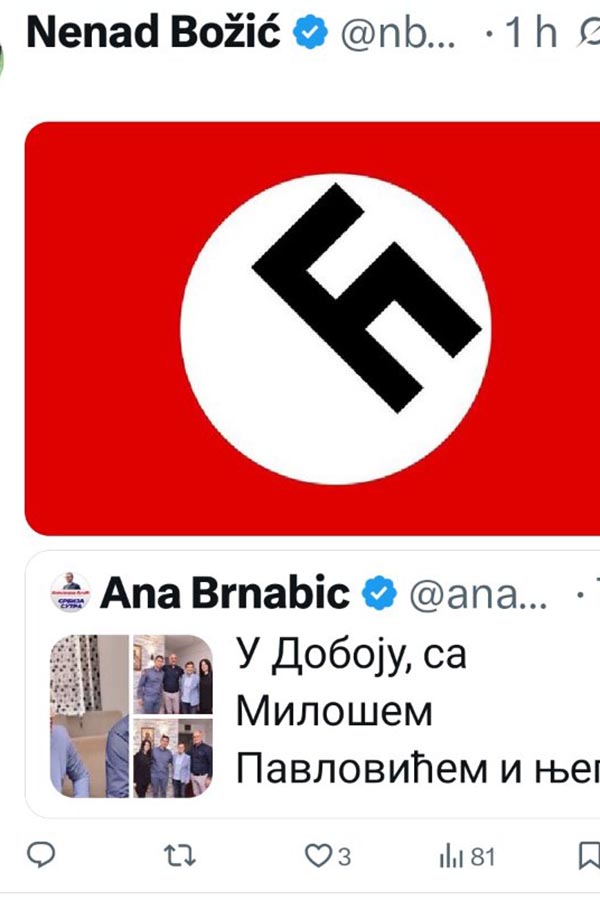Image resolution: width=600 pixels, height=900 pixels.
Task: Click Ana Brnabic's blue verified badge
Action: click(379, 593)
